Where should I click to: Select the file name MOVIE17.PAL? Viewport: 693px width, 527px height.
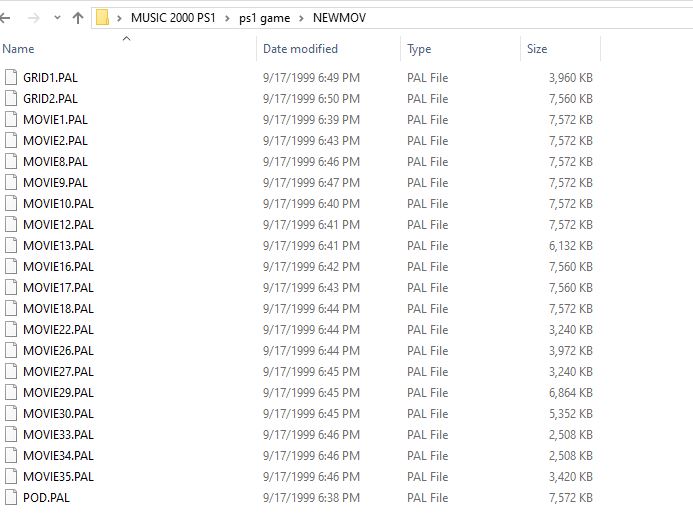58,288
